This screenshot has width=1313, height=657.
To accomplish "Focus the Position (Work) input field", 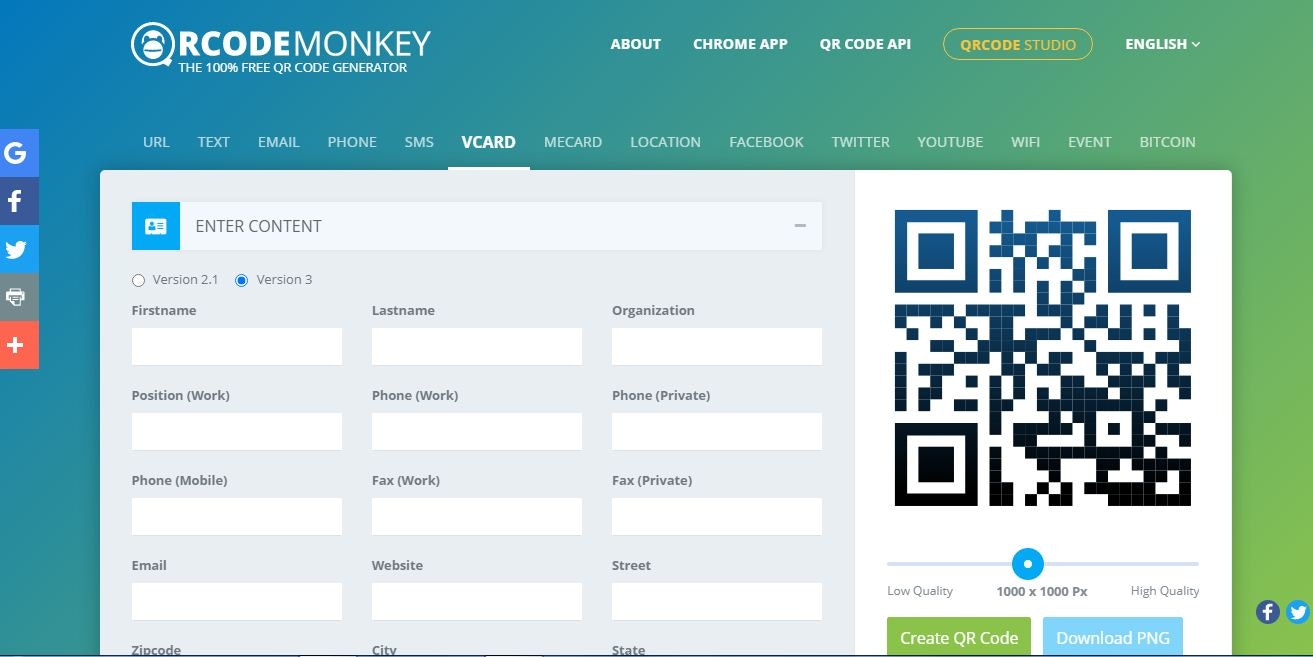I will coord(237,432).
